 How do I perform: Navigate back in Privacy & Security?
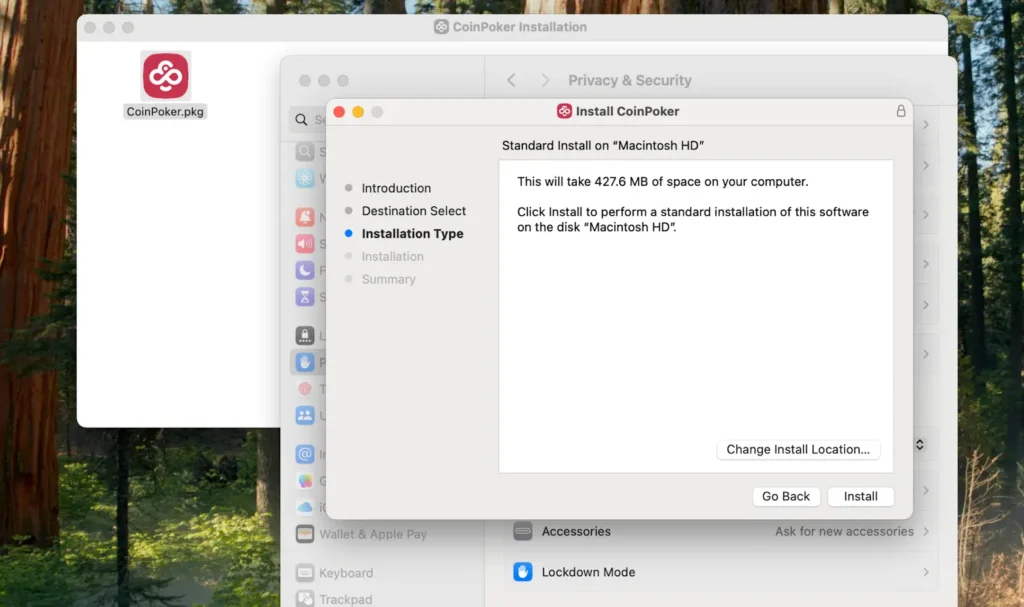512,80
